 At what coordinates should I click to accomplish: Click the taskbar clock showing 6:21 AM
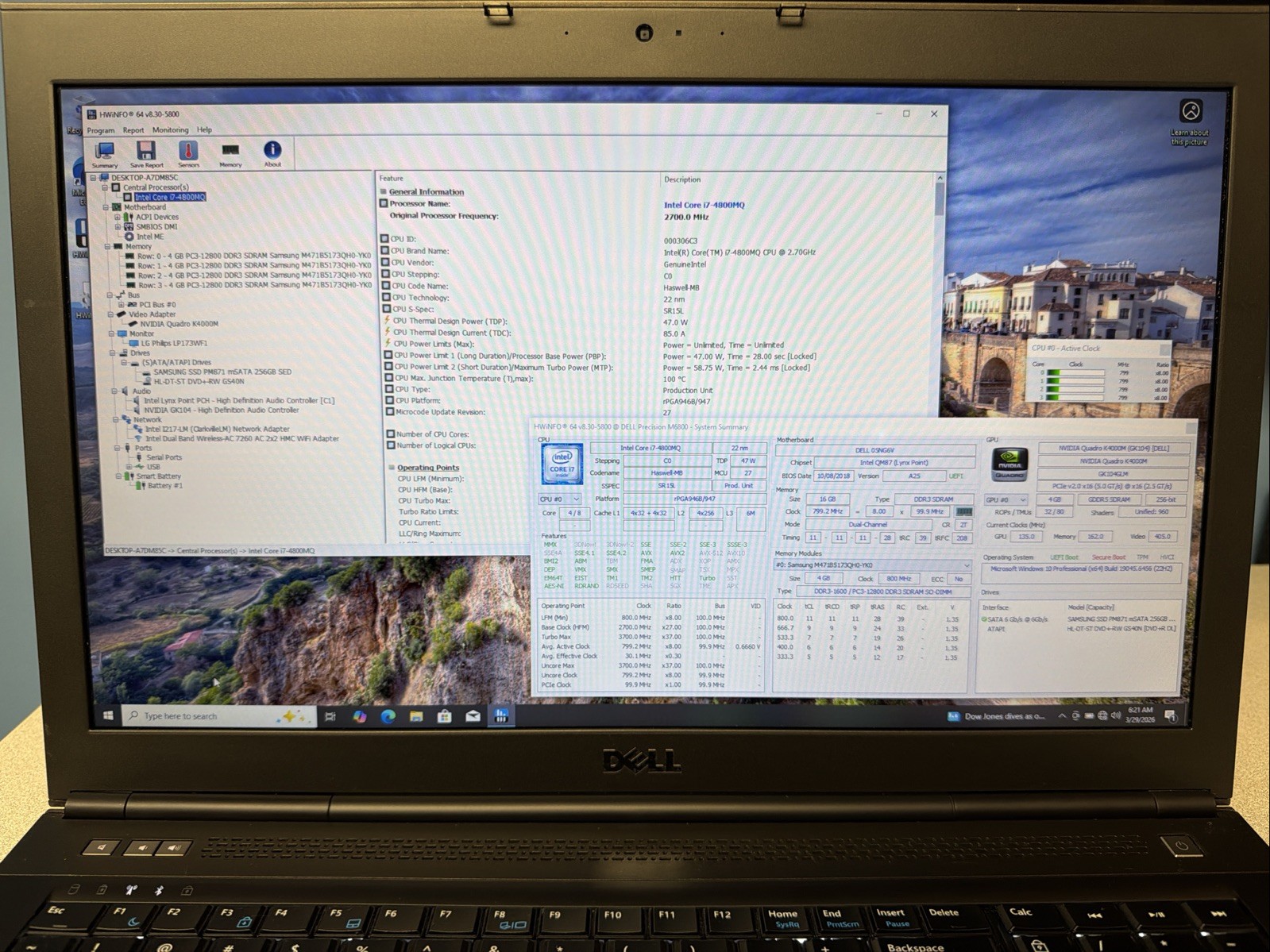(1140, 715)
